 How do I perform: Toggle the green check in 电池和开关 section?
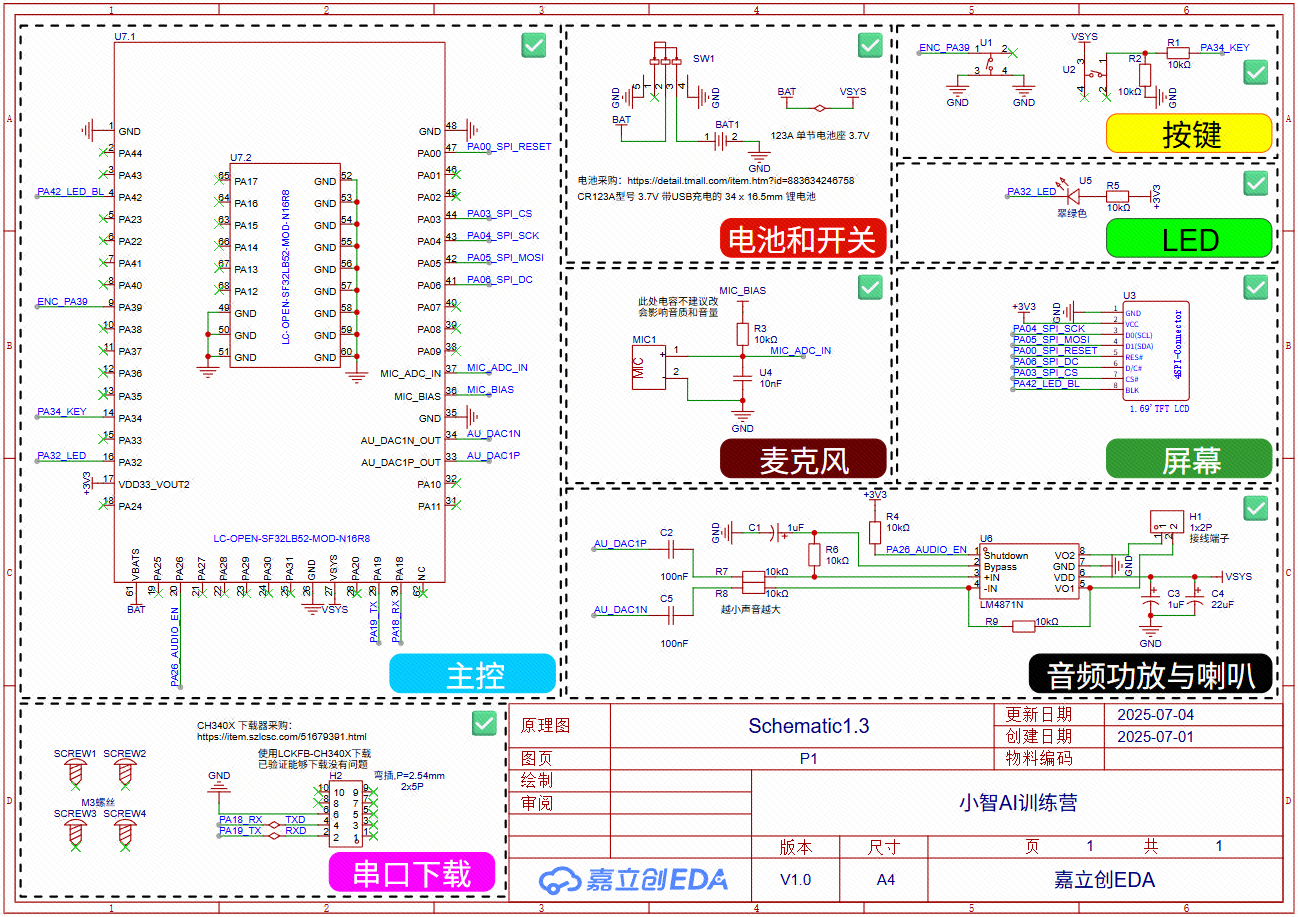870,45
